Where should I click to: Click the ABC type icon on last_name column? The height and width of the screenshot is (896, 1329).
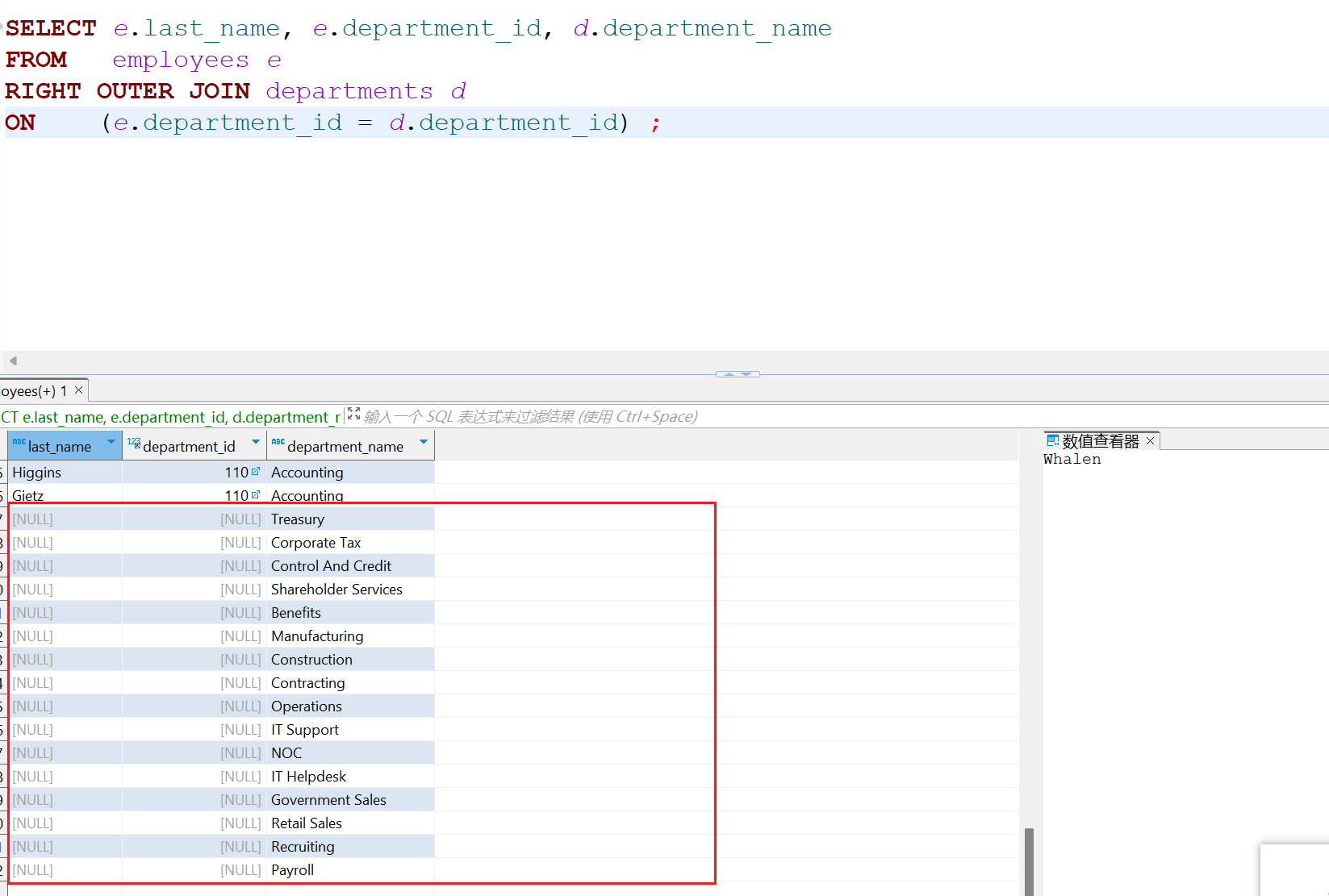click(19, 443)
